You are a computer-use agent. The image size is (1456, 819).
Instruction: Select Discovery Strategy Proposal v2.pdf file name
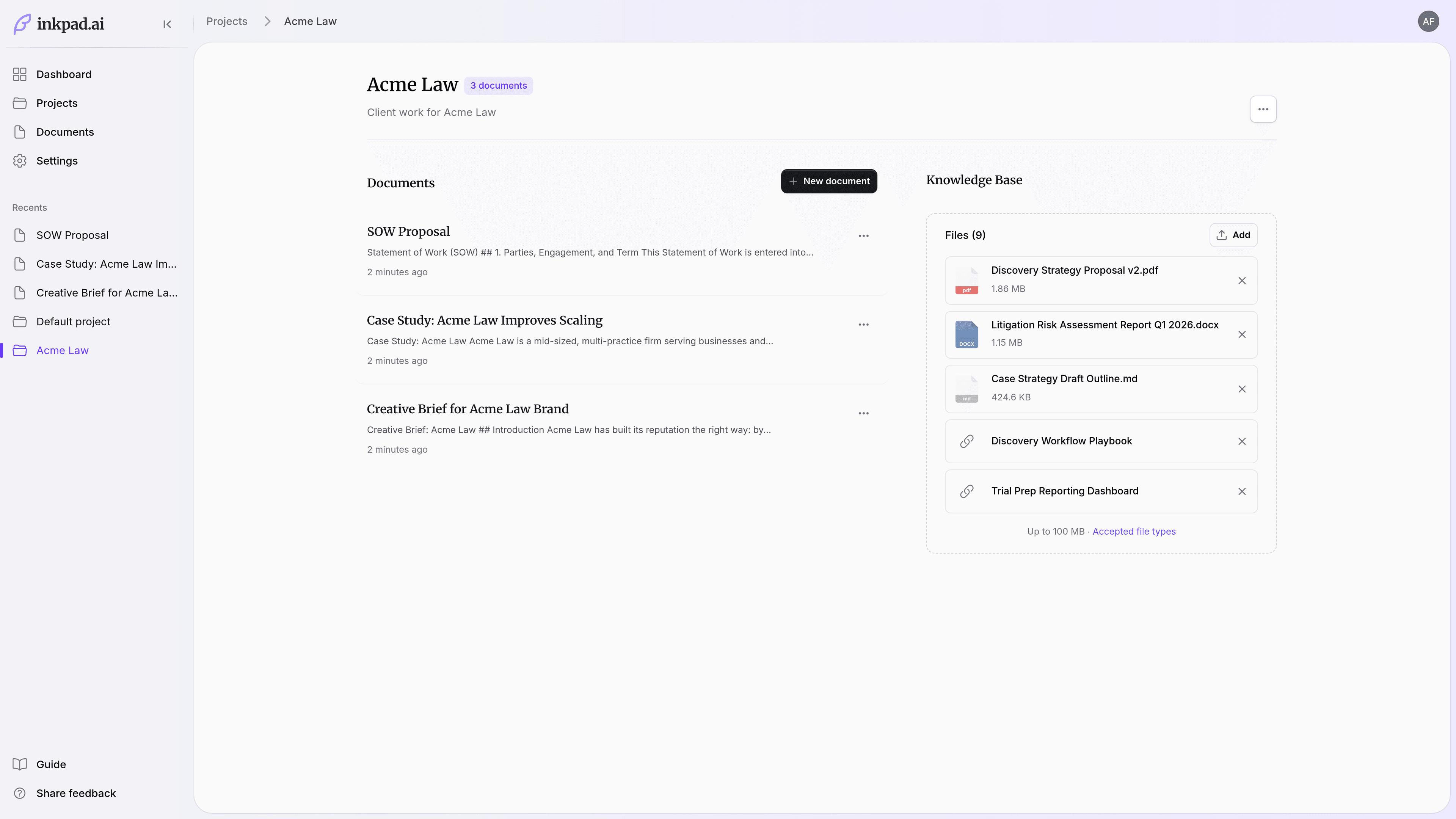click(x=1075, y=270)
